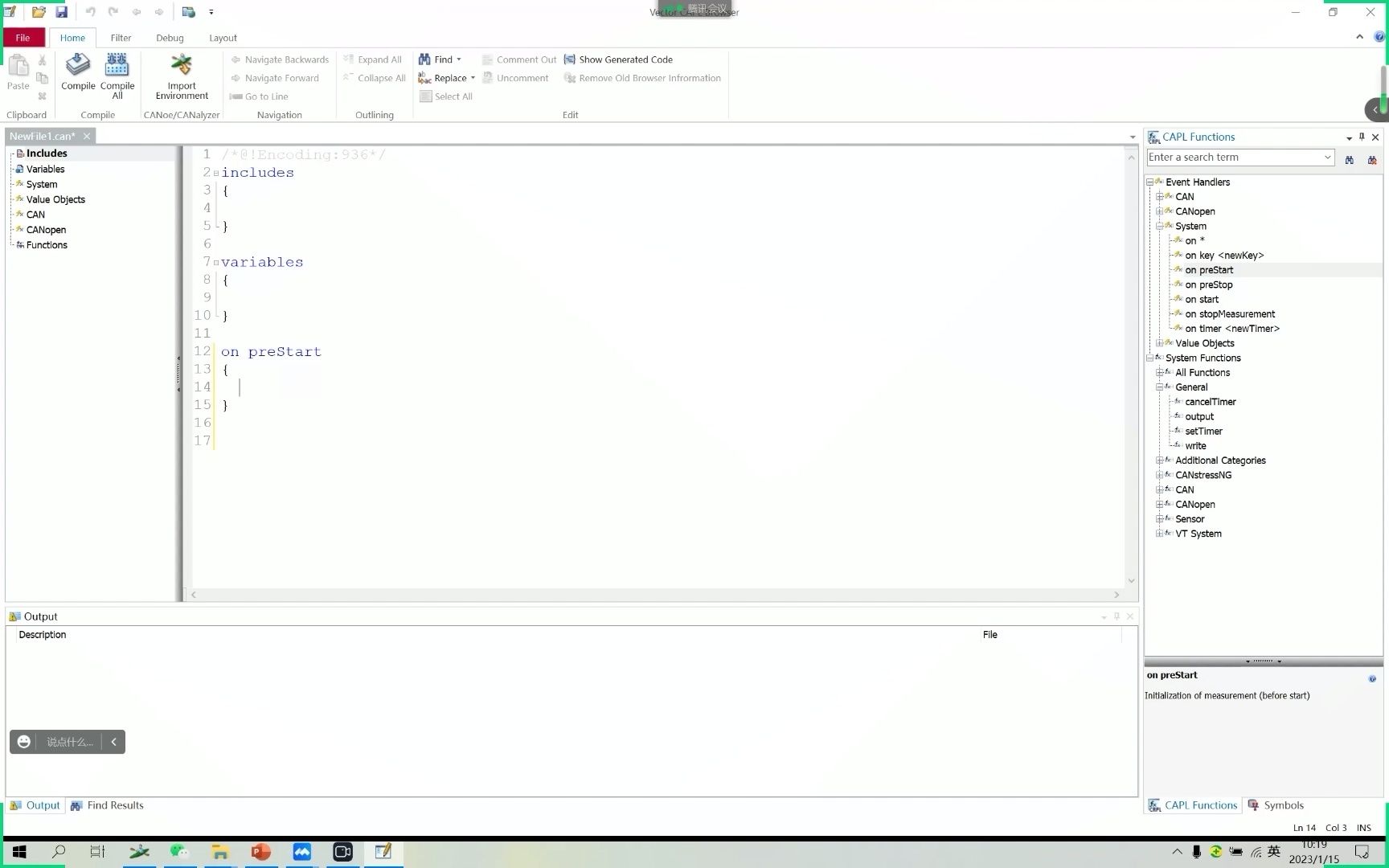Expand Value Objects in CAPL Functions
This screenshot has height=868, width=1389.
pos(1159,343)
